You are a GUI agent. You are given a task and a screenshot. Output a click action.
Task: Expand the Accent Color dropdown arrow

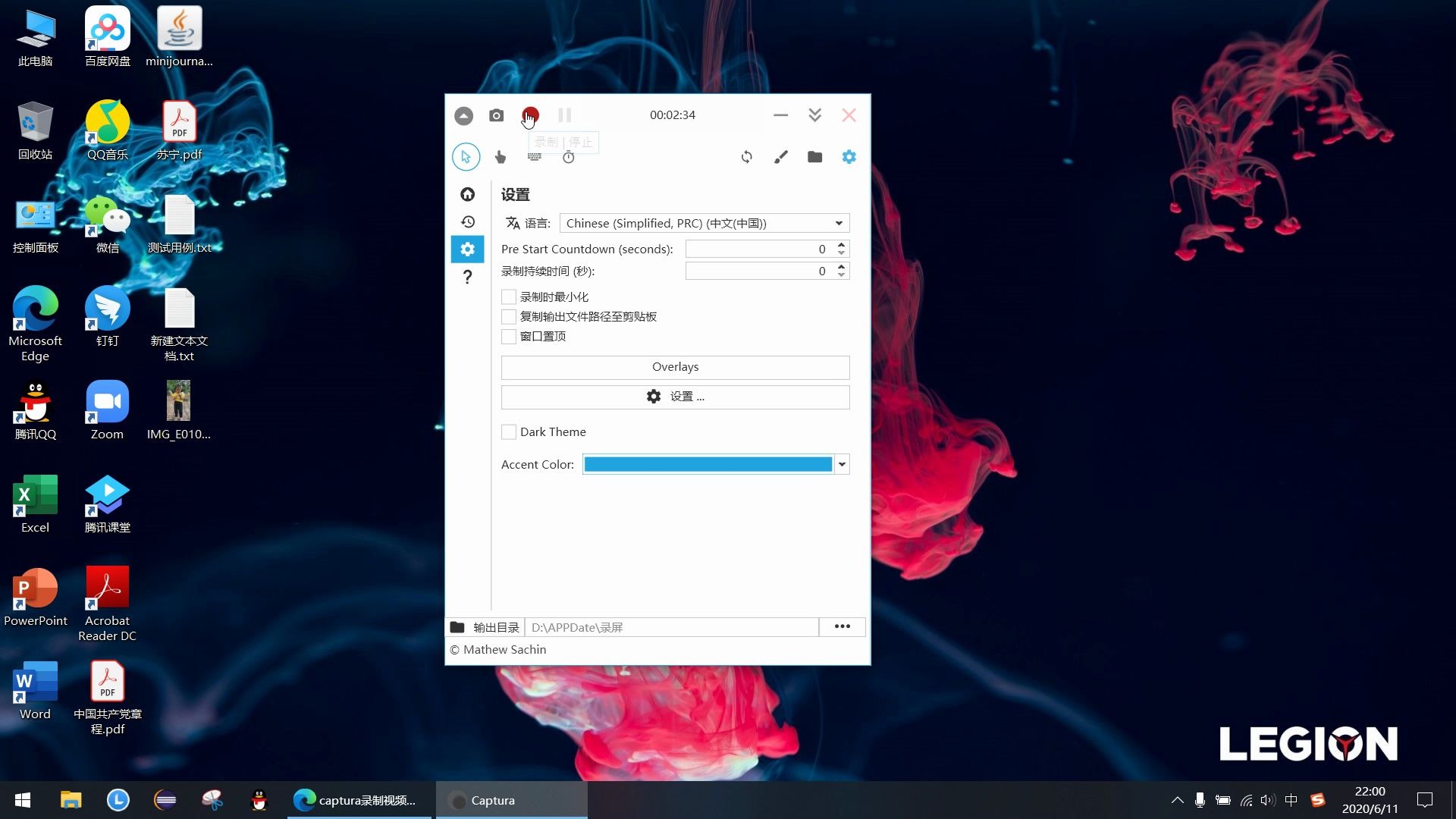coord(842,464)
